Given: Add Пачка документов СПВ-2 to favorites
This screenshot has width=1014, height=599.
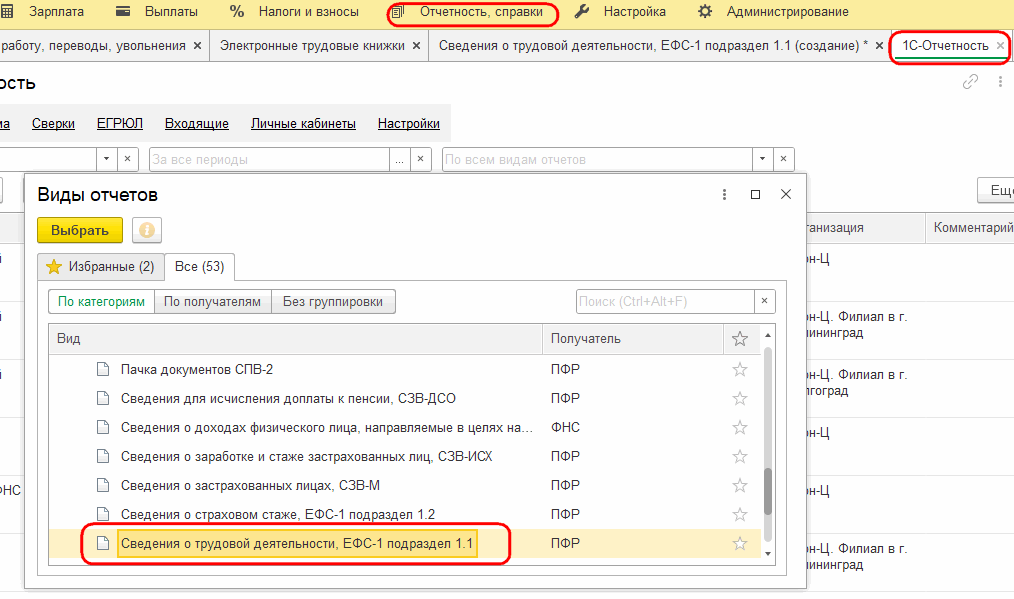Looking at the screenshot, I should point(740,369).
